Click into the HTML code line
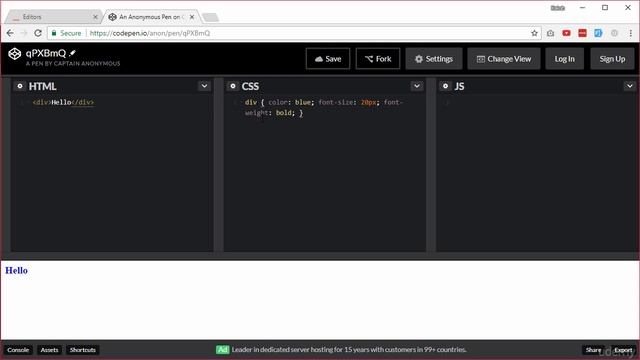Viewport: 640px width, 360px height. coord(63,102)
